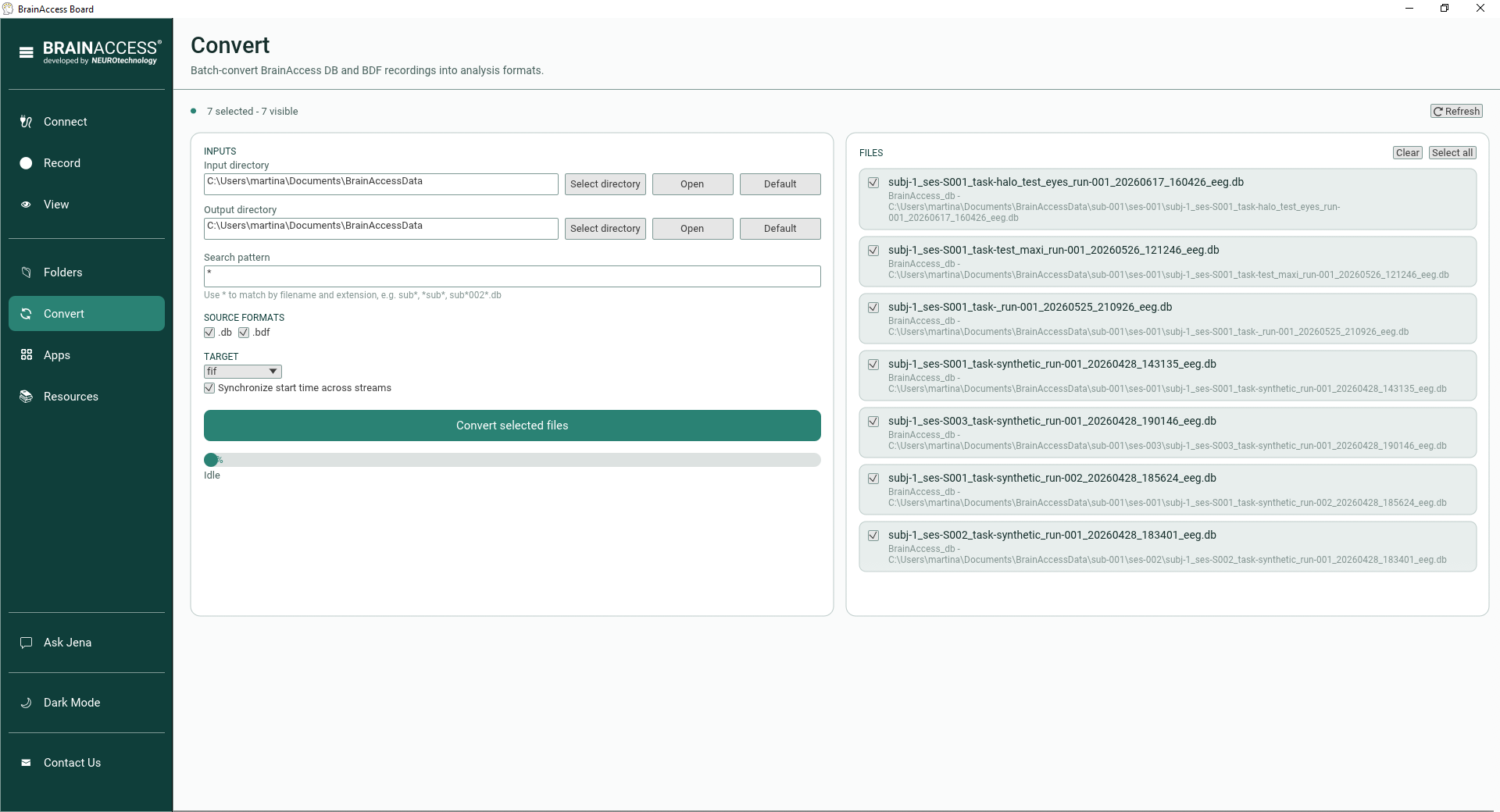Open the Folders section
This screenshot has width=1500, height=812.
pyautogui.click(x=87, y=272)
